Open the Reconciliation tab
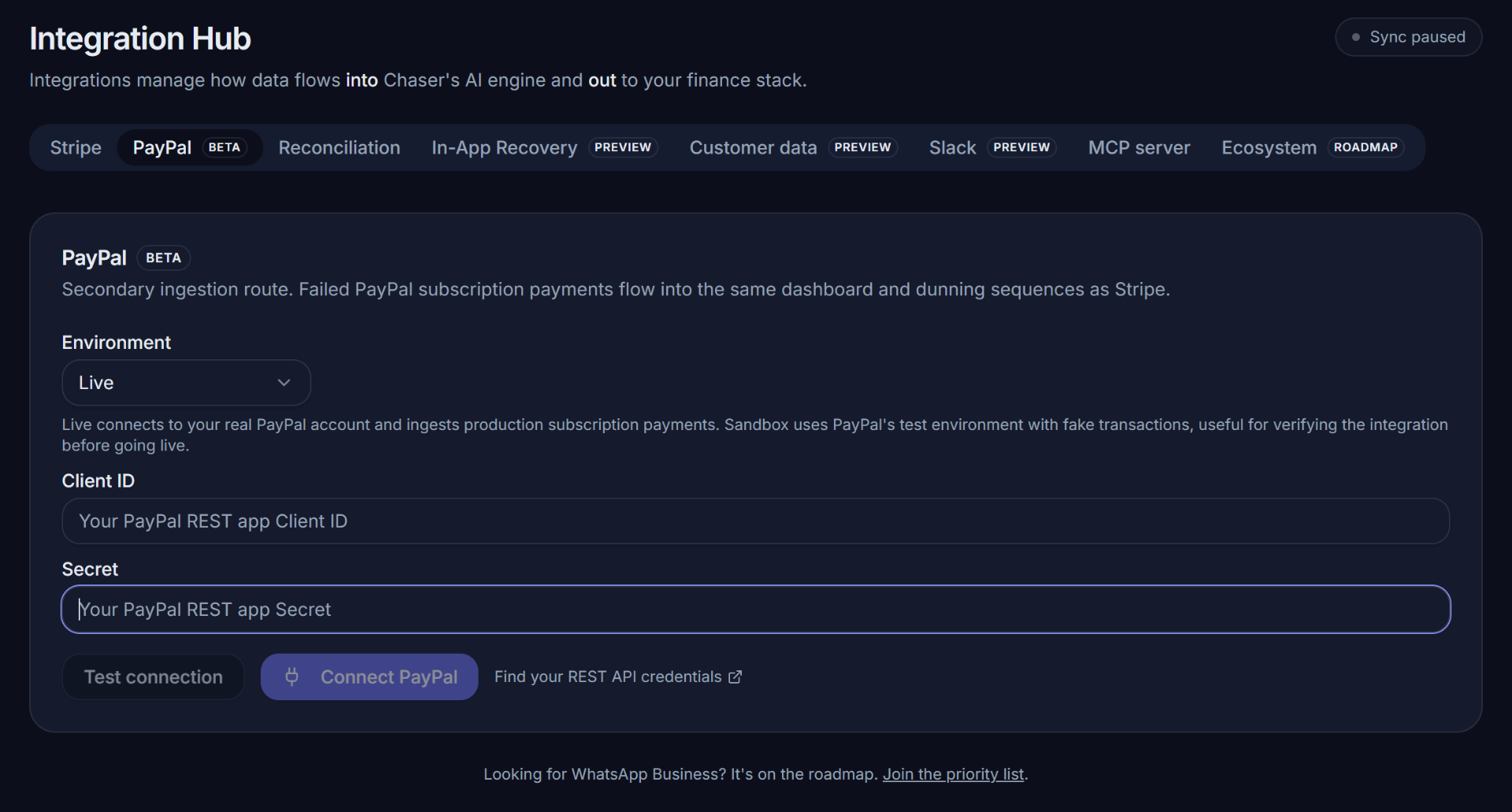The width and height of the screenshot is (1512, 812). [339, 147]
